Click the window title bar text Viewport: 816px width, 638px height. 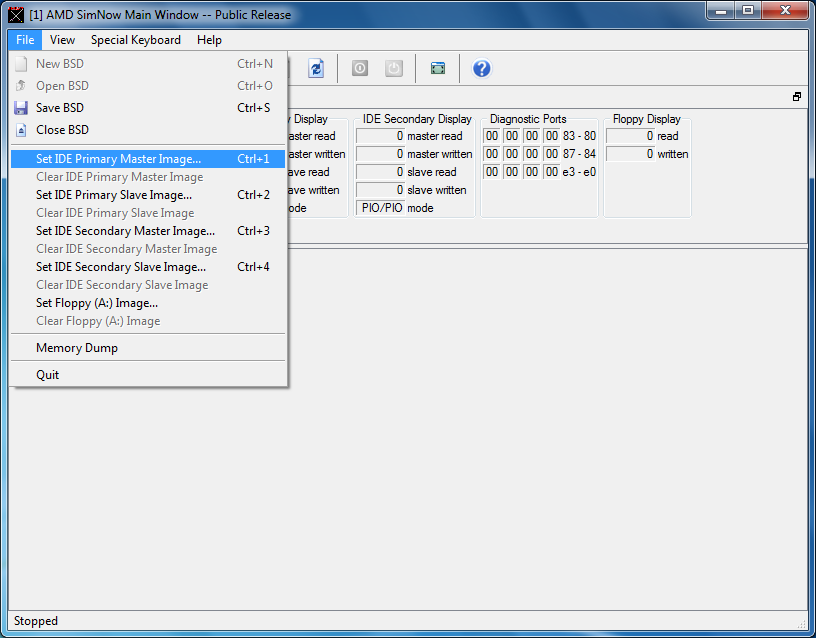pyautogui.click(x=160, y=15)
